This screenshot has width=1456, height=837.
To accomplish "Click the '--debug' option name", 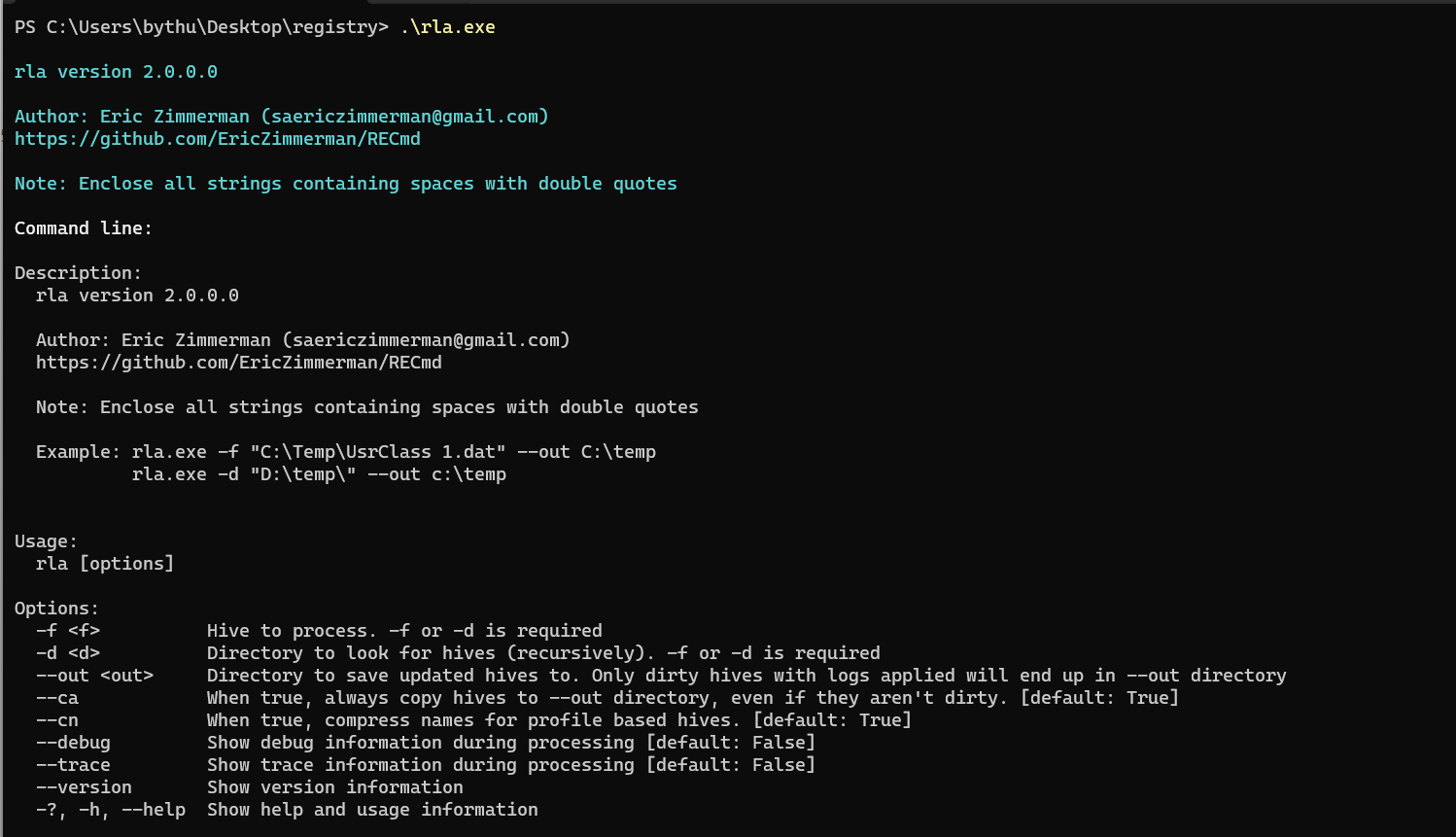I will (x=73, y=743).
